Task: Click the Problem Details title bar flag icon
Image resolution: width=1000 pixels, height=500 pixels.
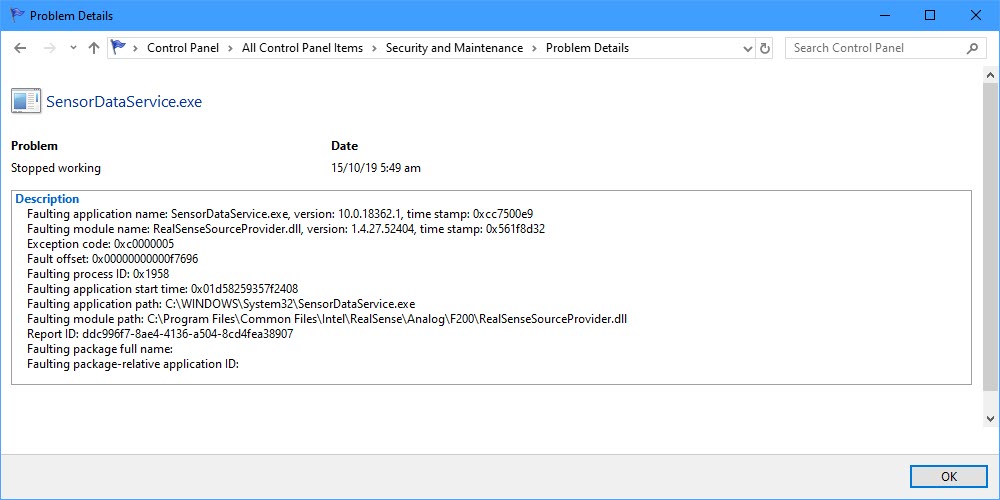Action: (16, 15)
